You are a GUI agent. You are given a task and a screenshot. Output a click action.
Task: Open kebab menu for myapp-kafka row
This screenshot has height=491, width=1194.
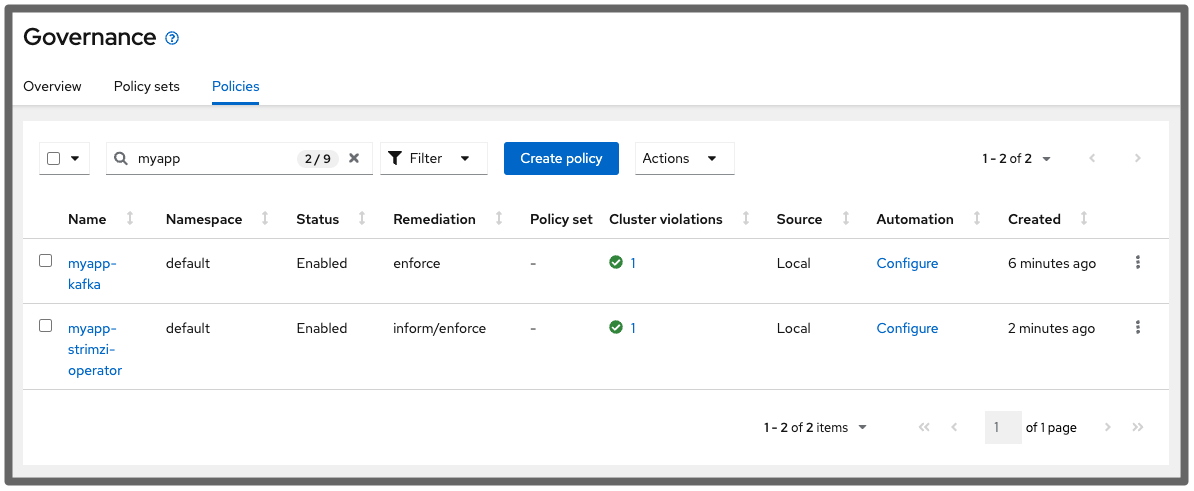tap(1138, 263)
